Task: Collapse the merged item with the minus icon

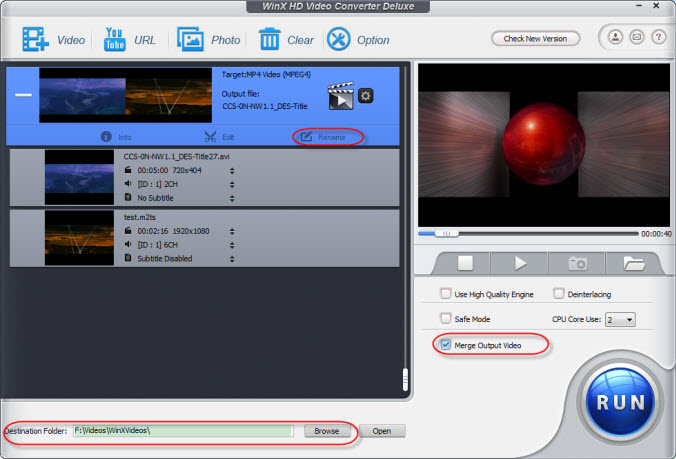Action: [23, 95]
